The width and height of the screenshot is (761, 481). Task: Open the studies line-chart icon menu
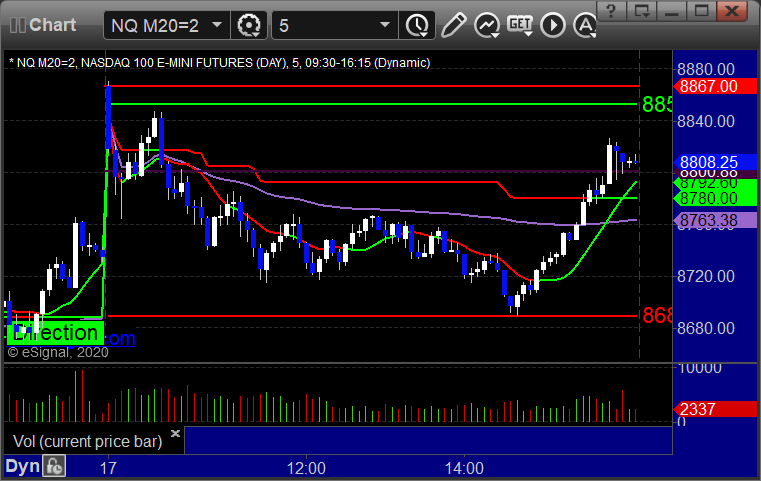487,25
